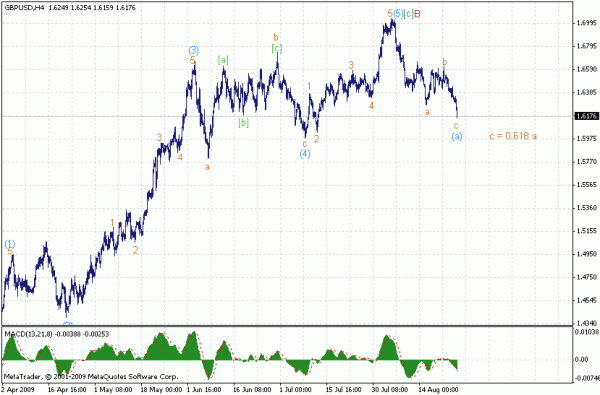This screenshot has height=395, width=600.
Task: Click the -0.00746 MACD scale value
Action: click(x=587, y=378)
